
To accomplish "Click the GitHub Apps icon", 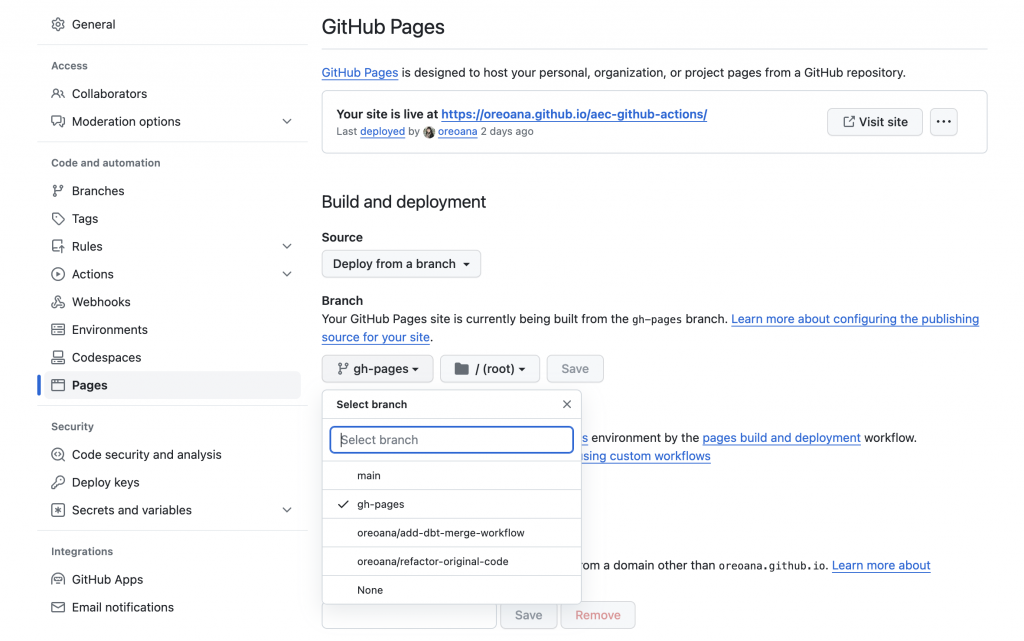I will 58,579.
